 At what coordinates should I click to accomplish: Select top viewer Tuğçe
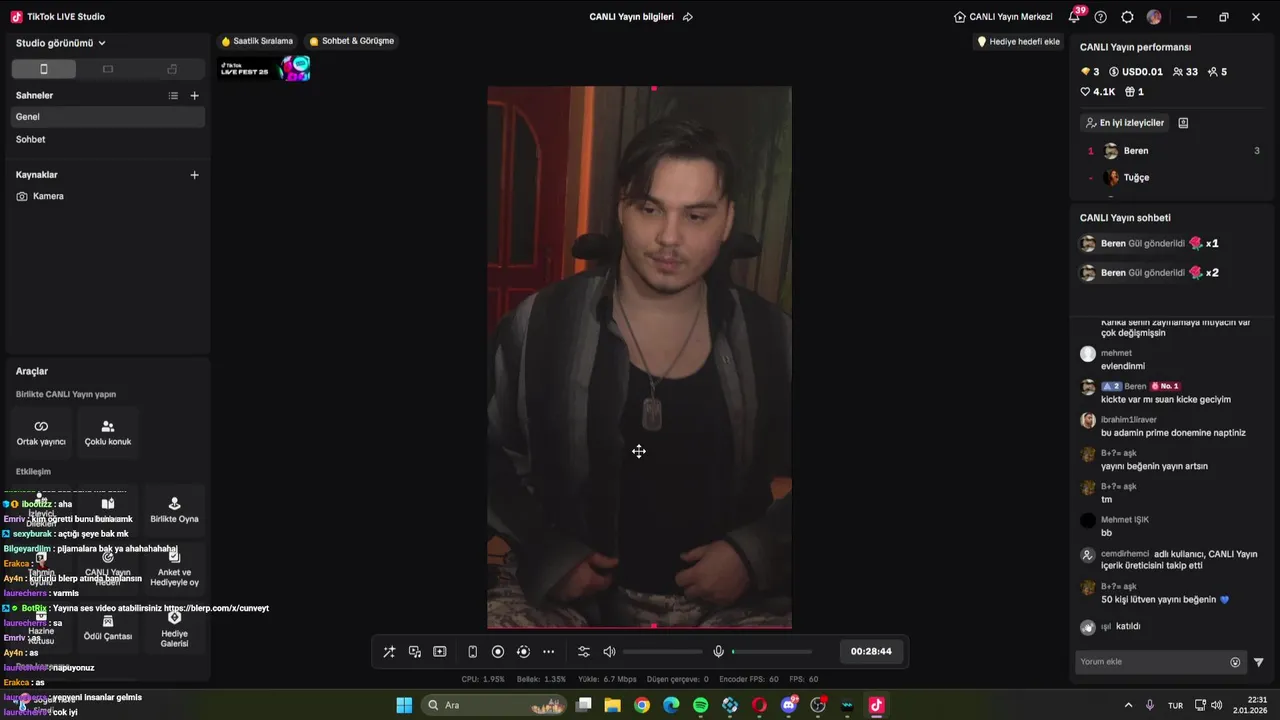coord(1172,178)
